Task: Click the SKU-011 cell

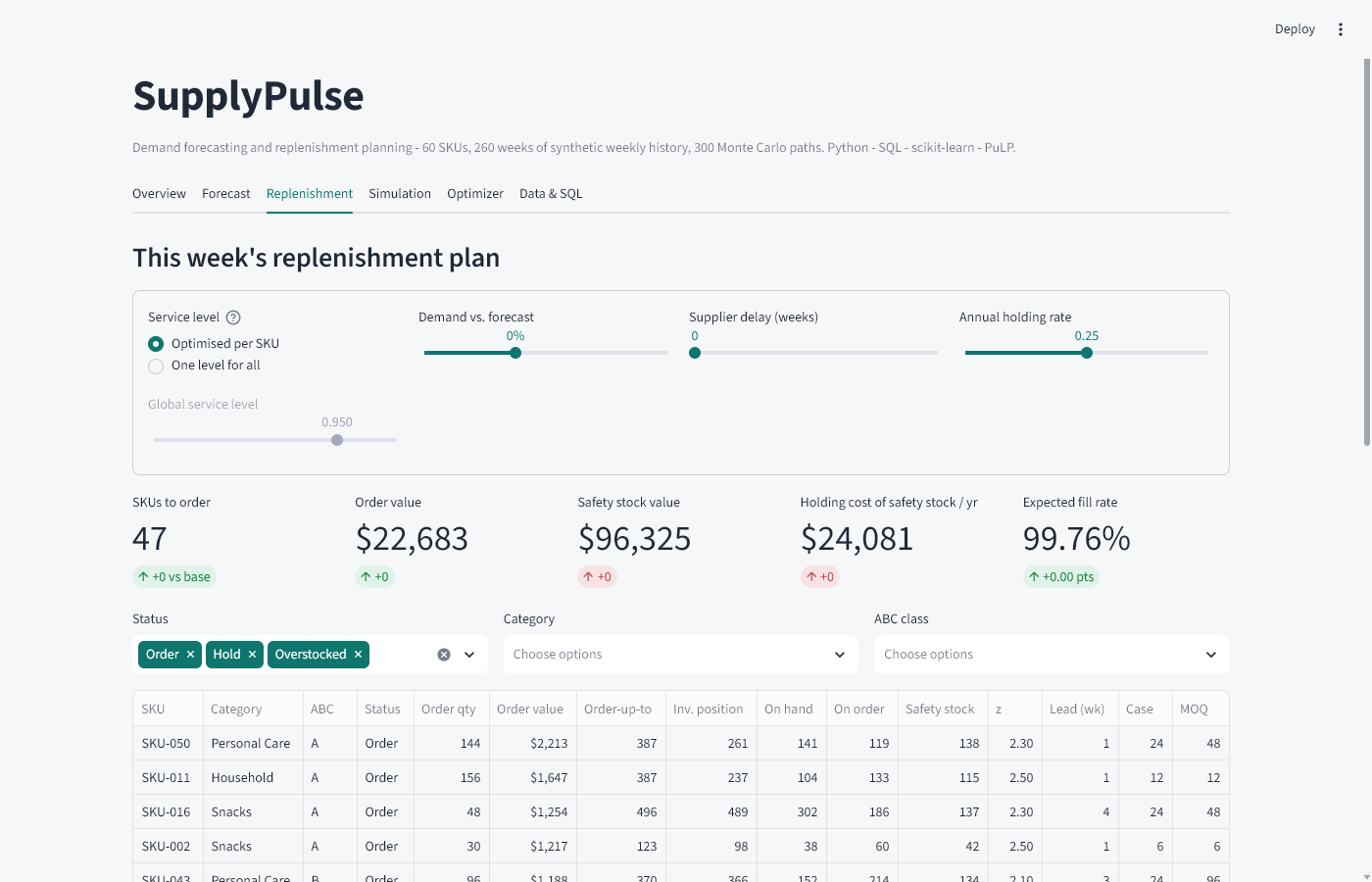Action: (168, 777)
